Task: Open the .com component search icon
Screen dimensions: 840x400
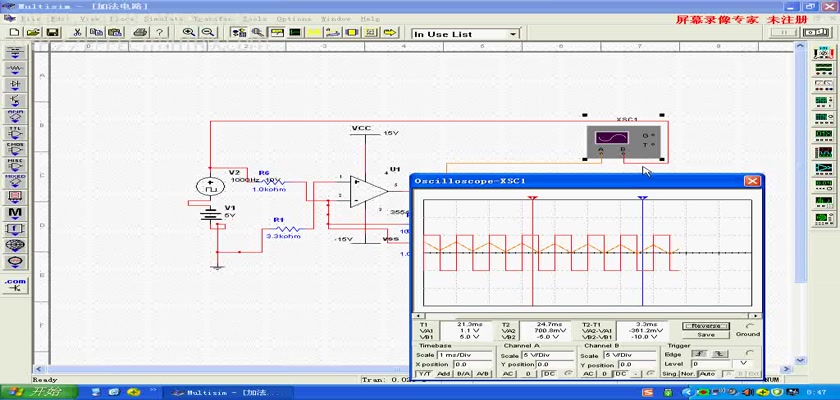Action: (15, 285)
